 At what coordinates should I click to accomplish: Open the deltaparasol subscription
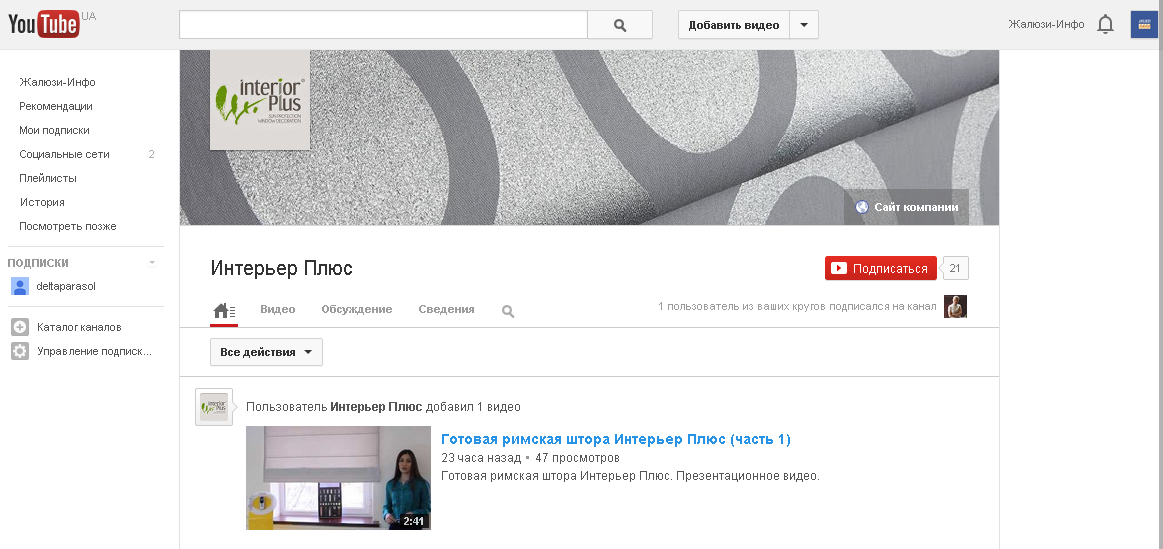pos(65,286)
